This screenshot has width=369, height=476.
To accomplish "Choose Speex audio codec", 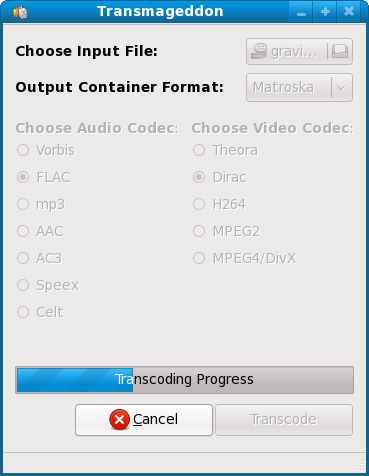I will [48, 285].
